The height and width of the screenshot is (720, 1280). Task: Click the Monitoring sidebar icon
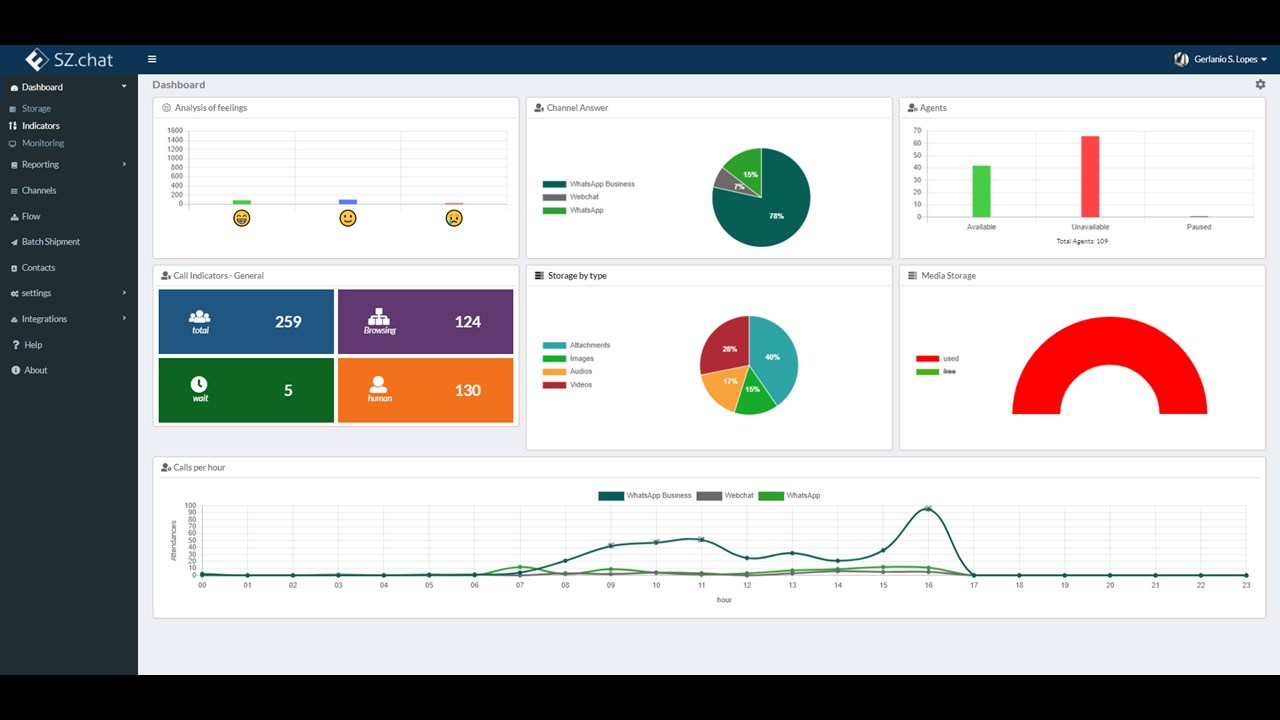tap(13, 143)
